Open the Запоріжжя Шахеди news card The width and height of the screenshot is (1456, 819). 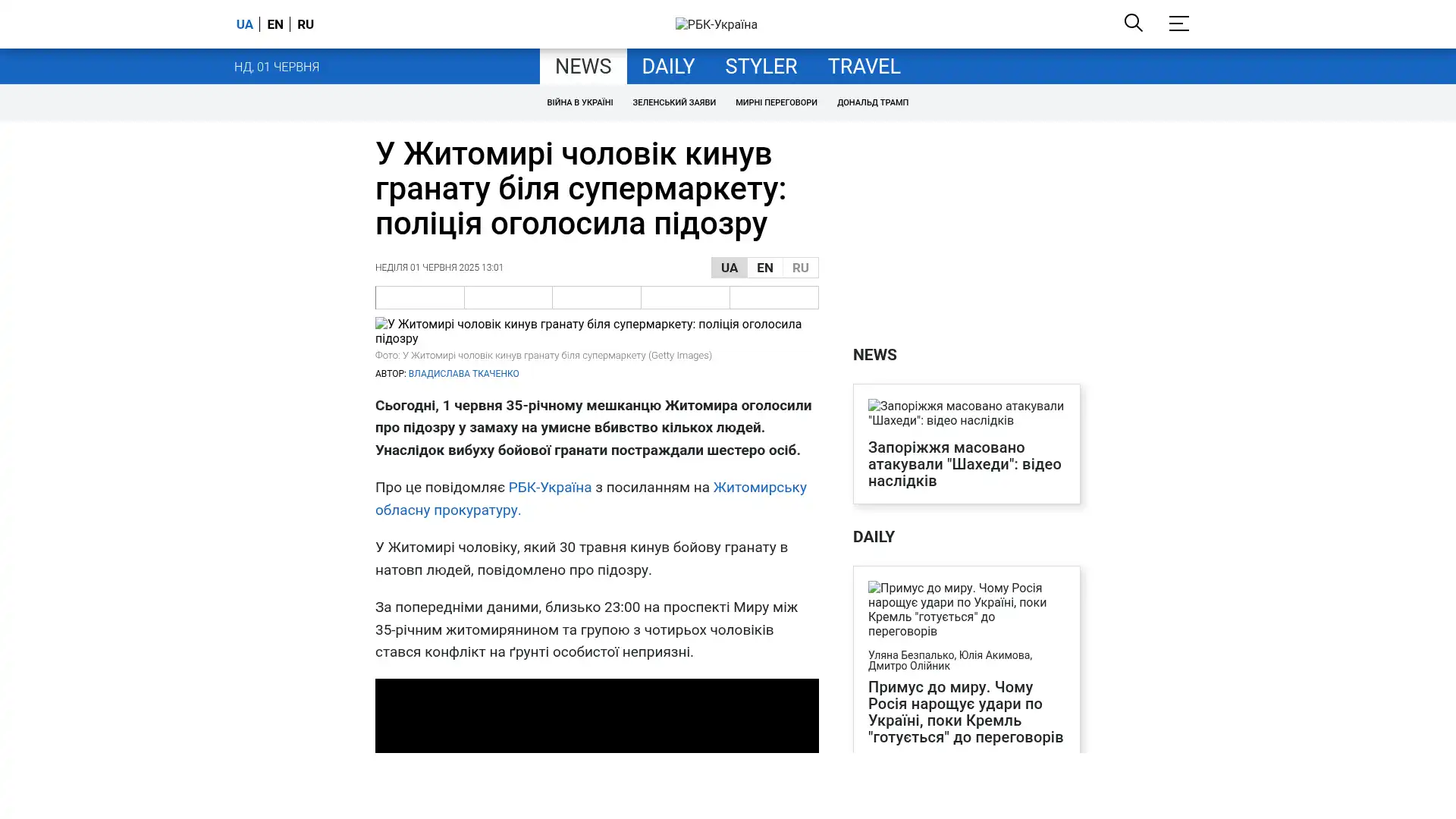point(965,463)
